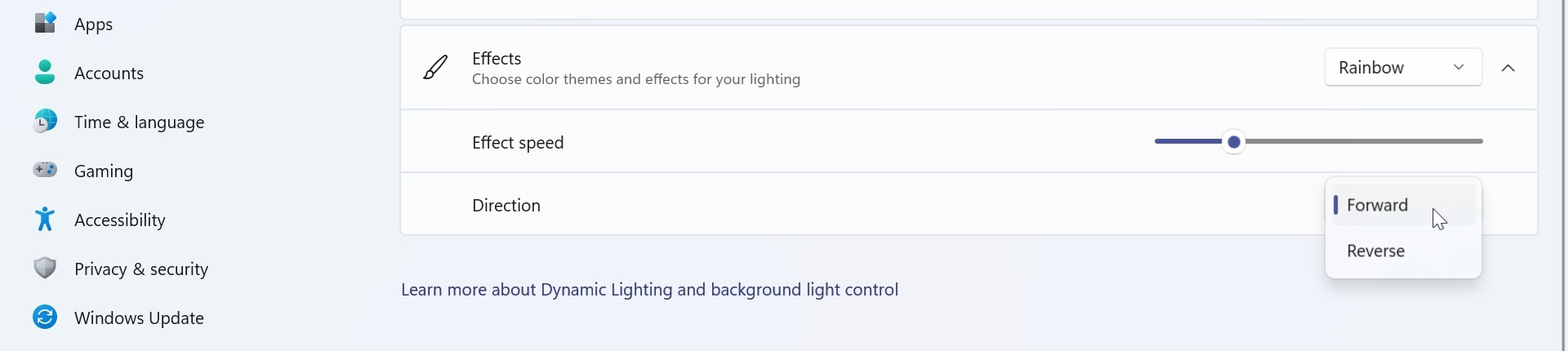Click the Gaming controller icon
Image resolution: width=1568 pixels, height=351 pixels.
45,170
